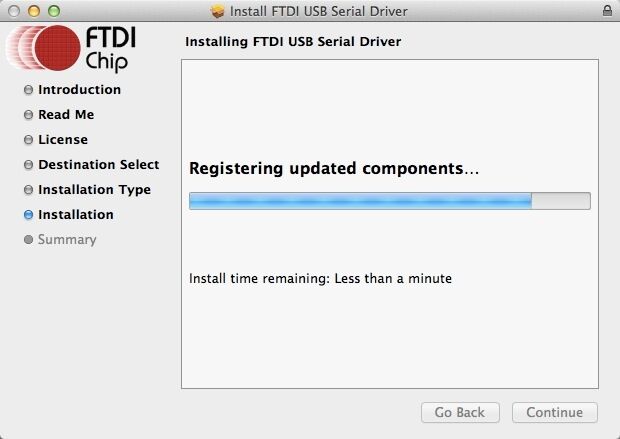Click the "Install time remaining" message
Image resolution: width=620 pixels, height=439 pixels.
[320, 278]
